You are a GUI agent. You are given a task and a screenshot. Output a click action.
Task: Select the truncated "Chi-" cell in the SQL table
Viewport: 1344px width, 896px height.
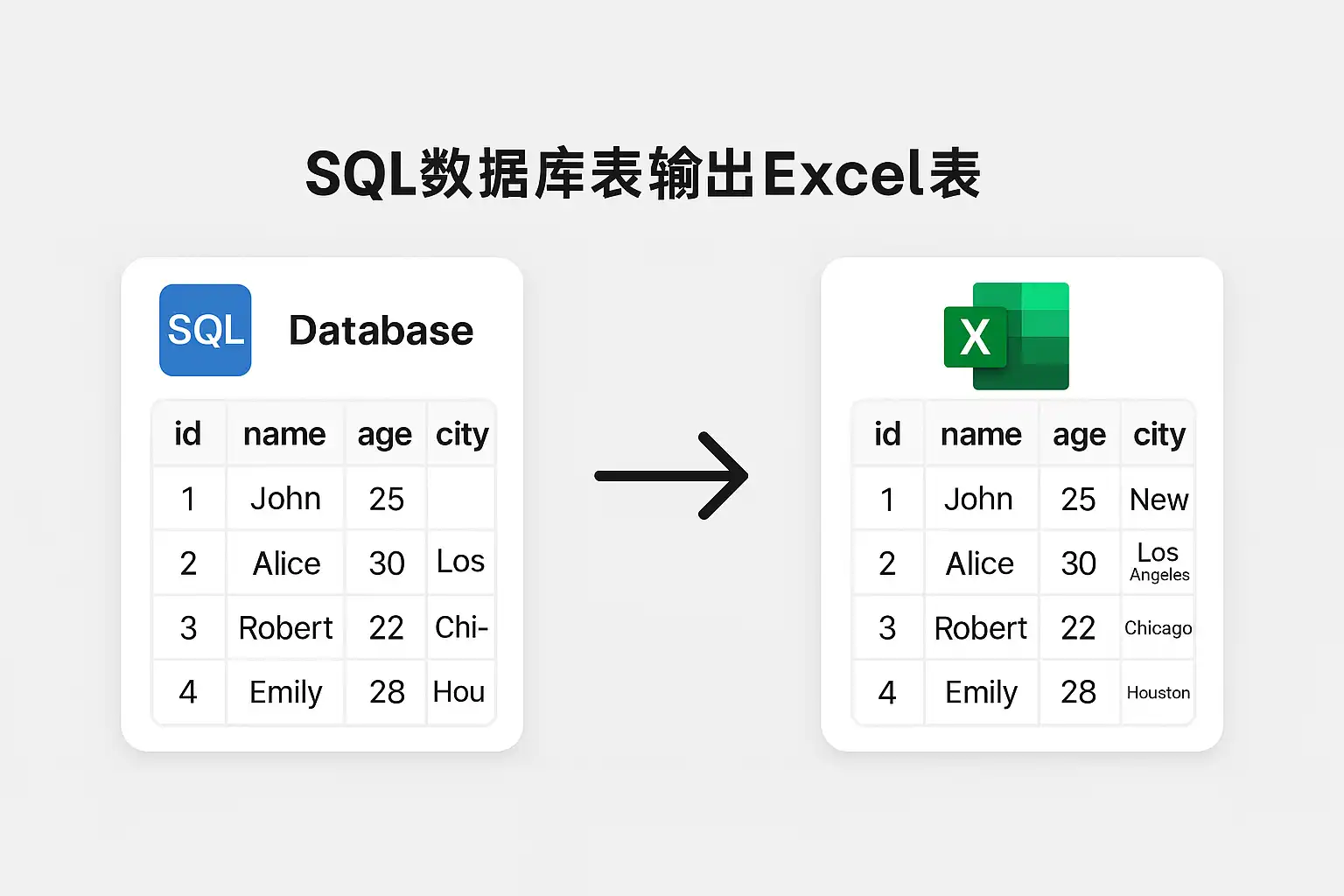[x=461, y=627]
